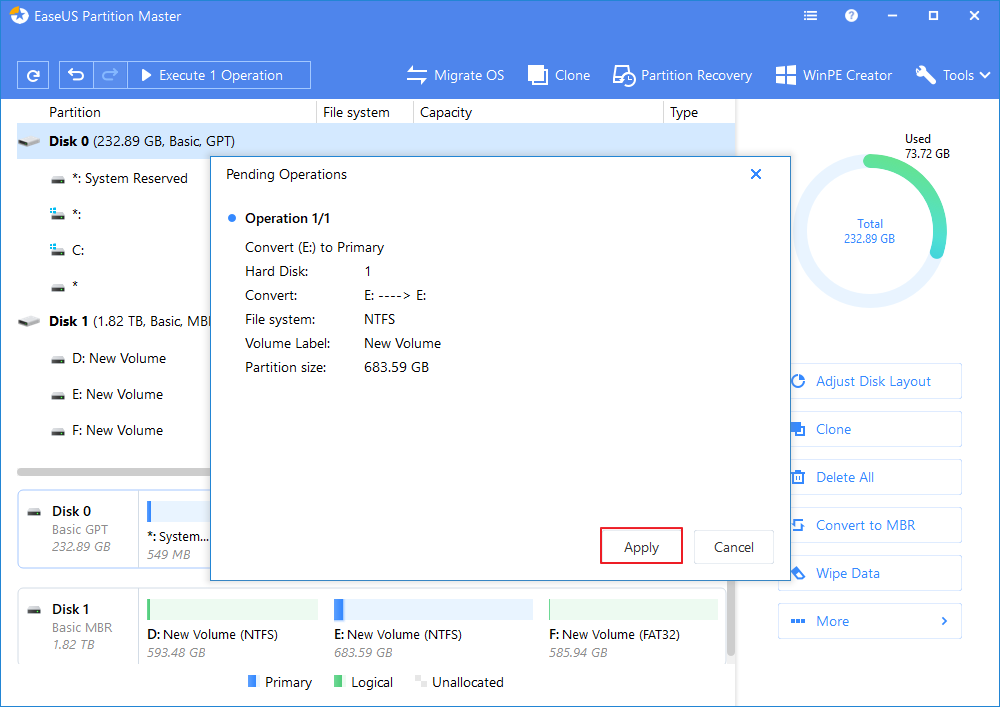Click the redo arrow icon
Viewport: 1000px width, 707px height.
pos(110,75)
